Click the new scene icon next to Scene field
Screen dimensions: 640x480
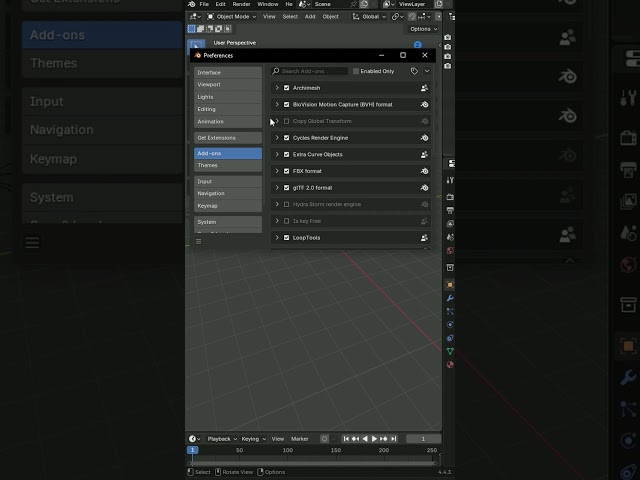364,4
